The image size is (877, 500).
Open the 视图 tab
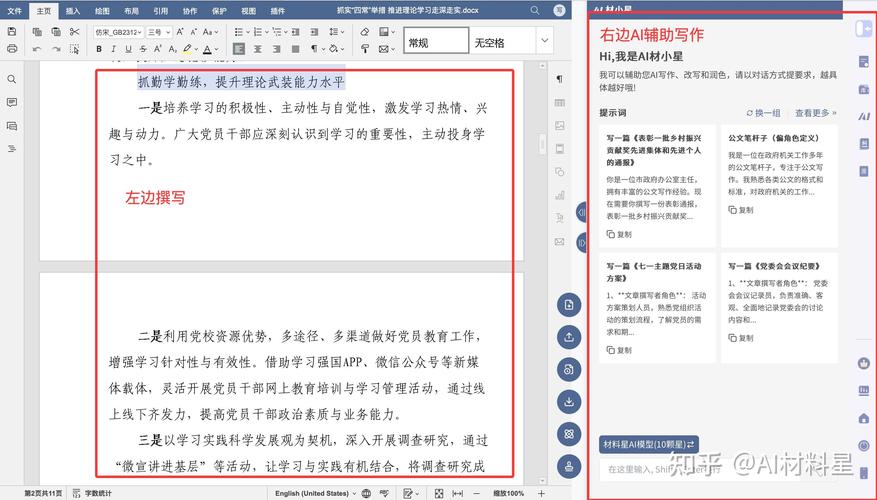(x=248, y=11)
